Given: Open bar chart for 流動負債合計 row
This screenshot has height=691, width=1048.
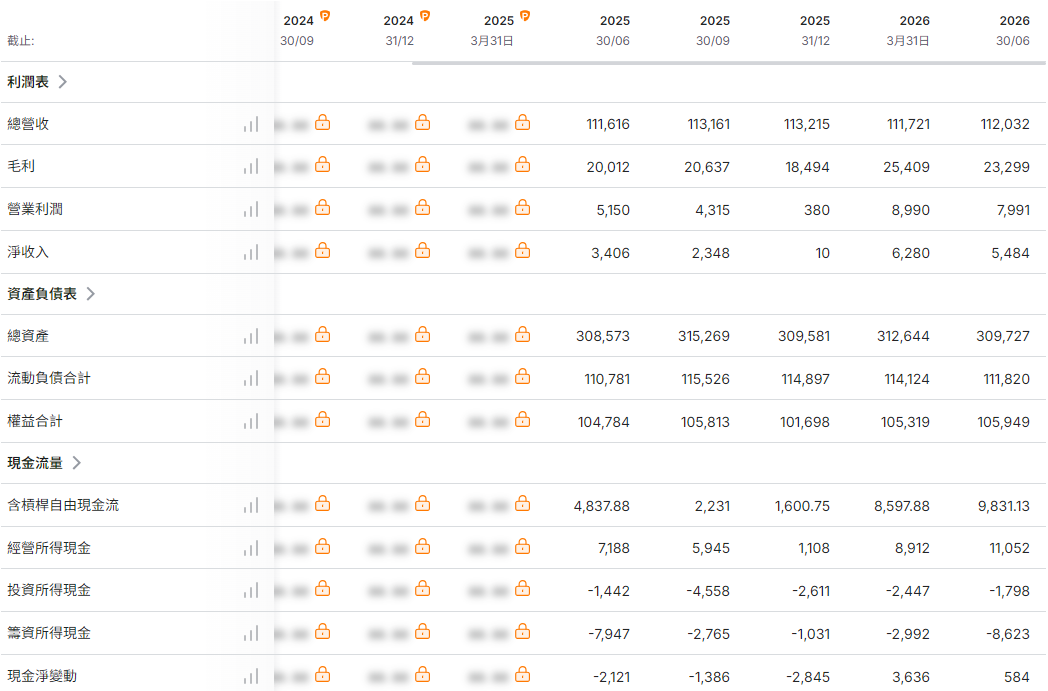Looking at the screenshot, I should (x=251, y=379).
